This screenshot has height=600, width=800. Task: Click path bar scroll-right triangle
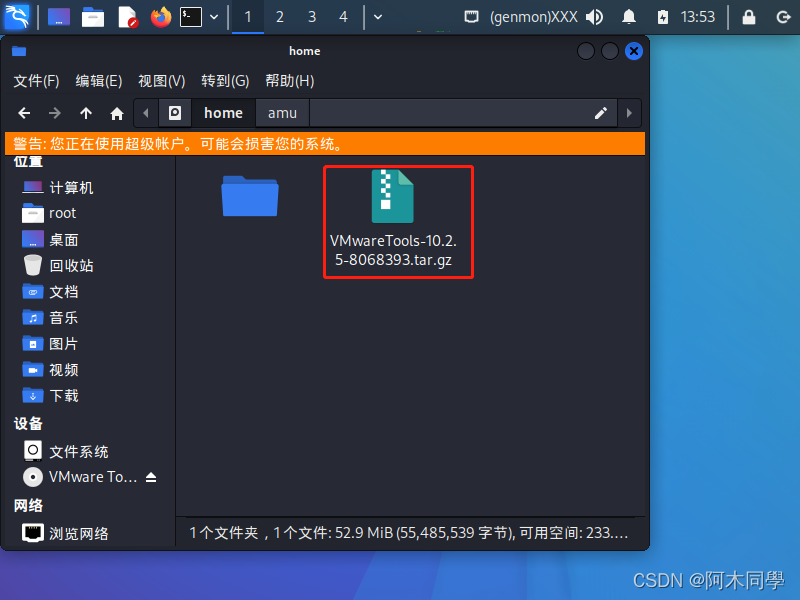tap(629, 113)
